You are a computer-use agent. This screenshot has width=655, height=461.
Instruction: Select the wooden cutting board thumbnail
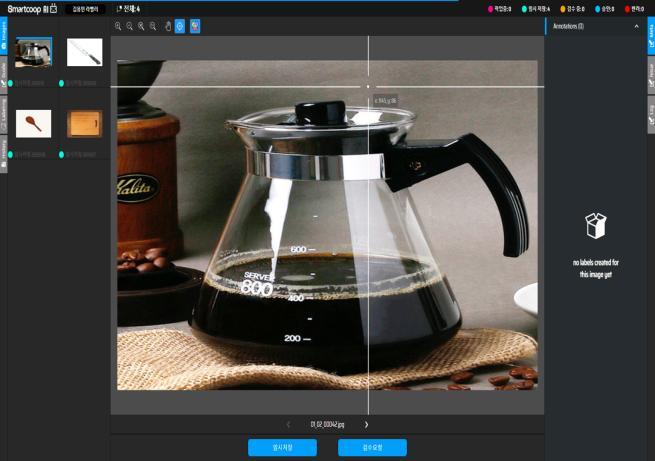coord(85,124)
